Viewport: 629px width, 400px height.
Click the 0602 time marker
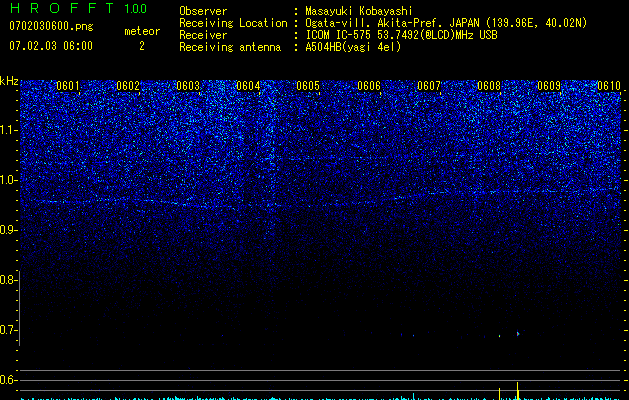coord(128,86)
